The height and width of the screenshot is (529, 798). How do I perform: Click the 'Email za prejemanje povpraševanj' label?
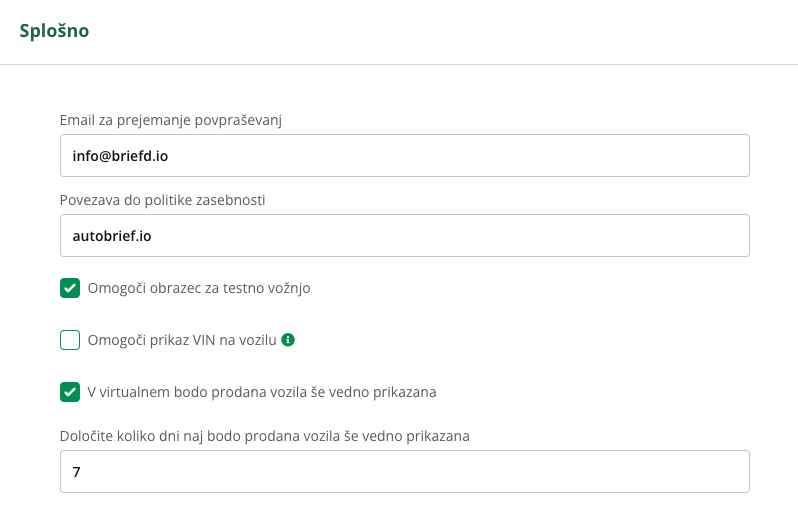pos(170,120)
